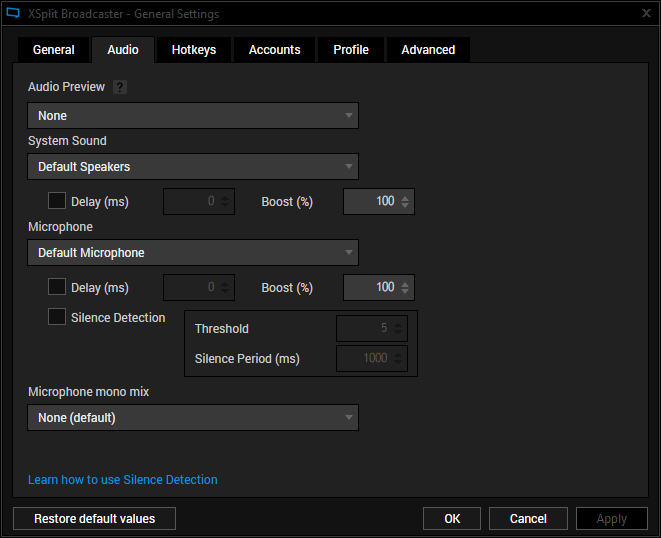Expand the Microphone mono mix dropdown
The height and width of the screenshot is (538, 661).
[x=193, y=418]
